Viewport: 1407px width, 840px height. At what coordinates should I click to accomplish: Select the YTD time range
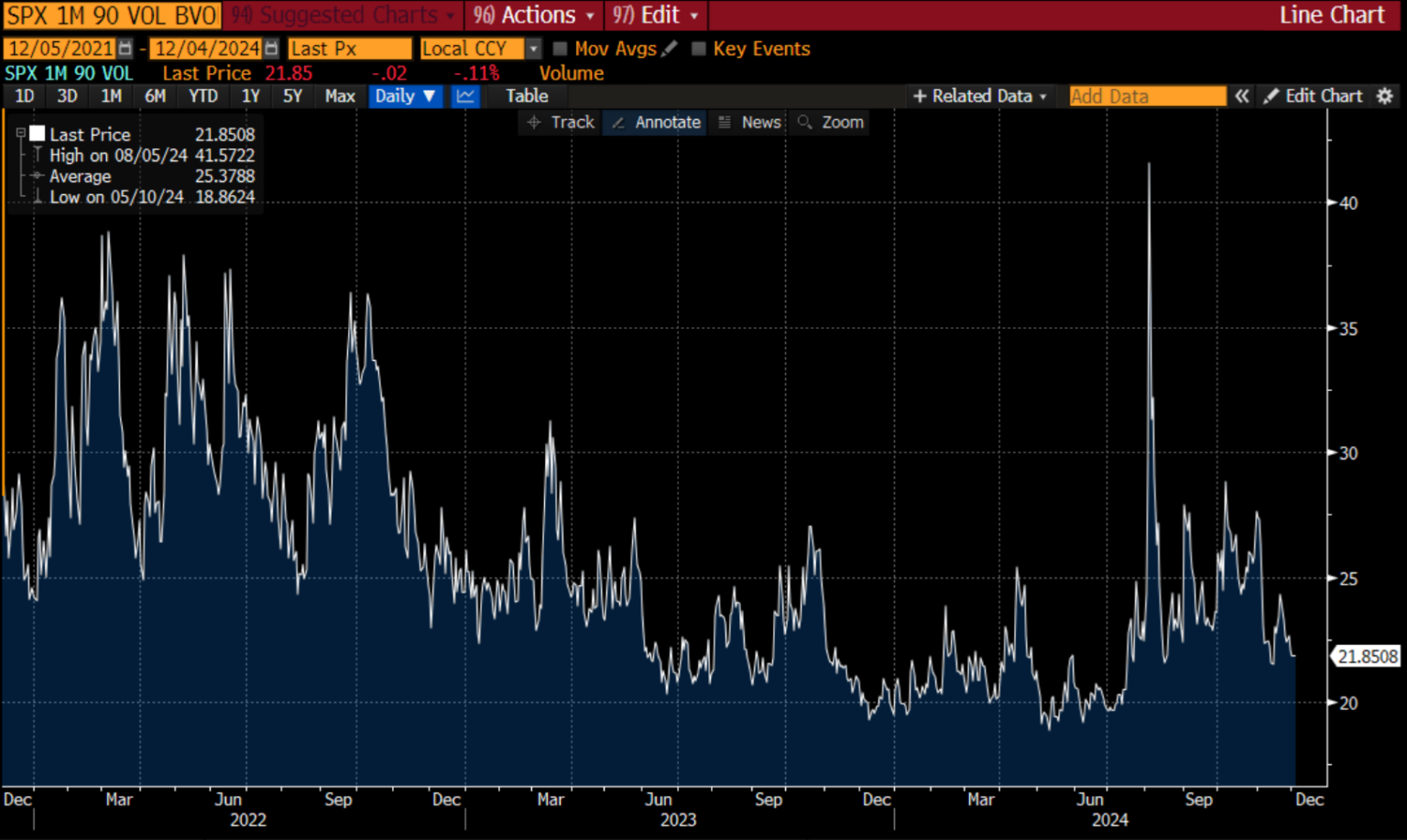coord(203,96)
